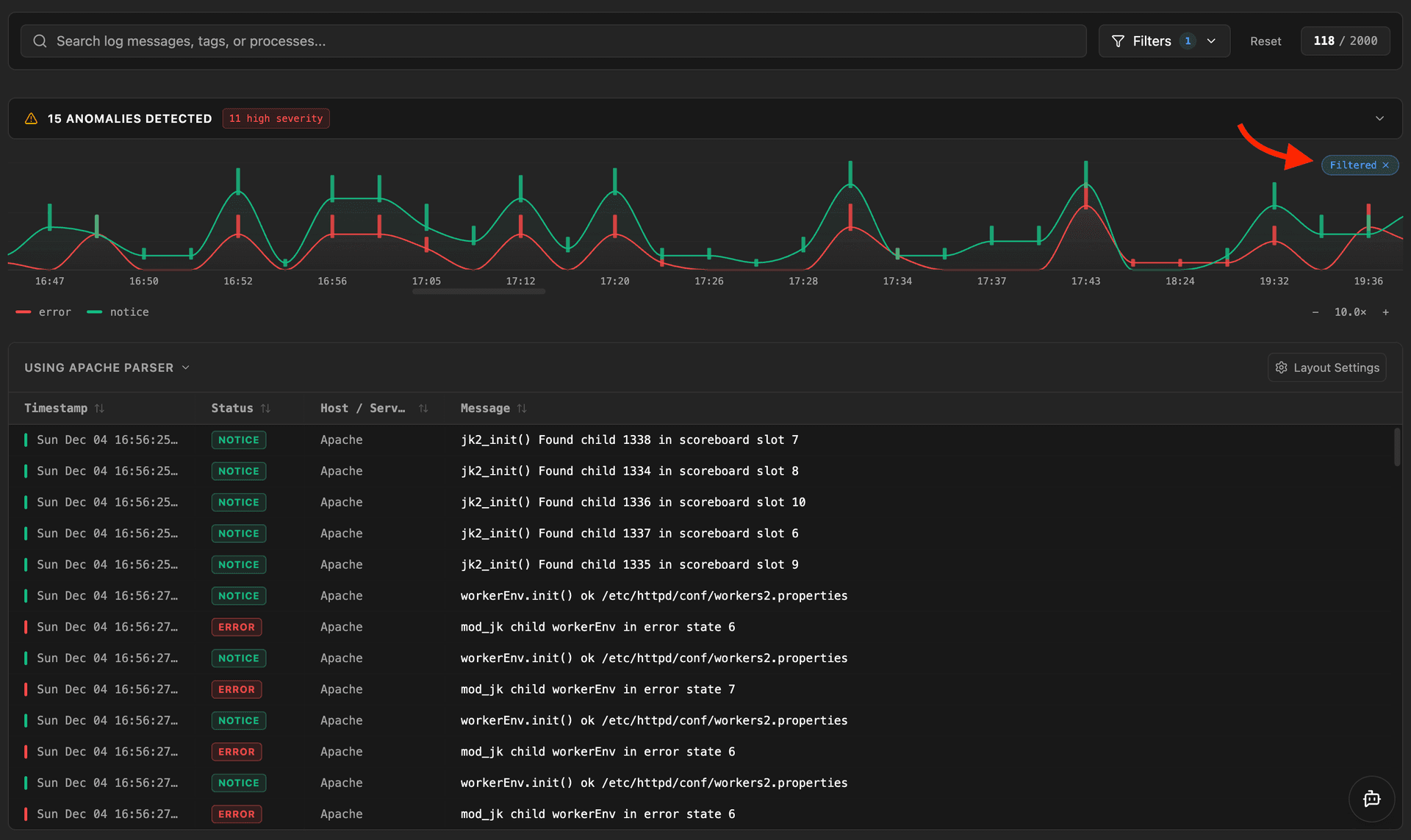Click the Layout Settings gear icon
Screen dimensions: 1411x840
click(x=1281, y=367)
